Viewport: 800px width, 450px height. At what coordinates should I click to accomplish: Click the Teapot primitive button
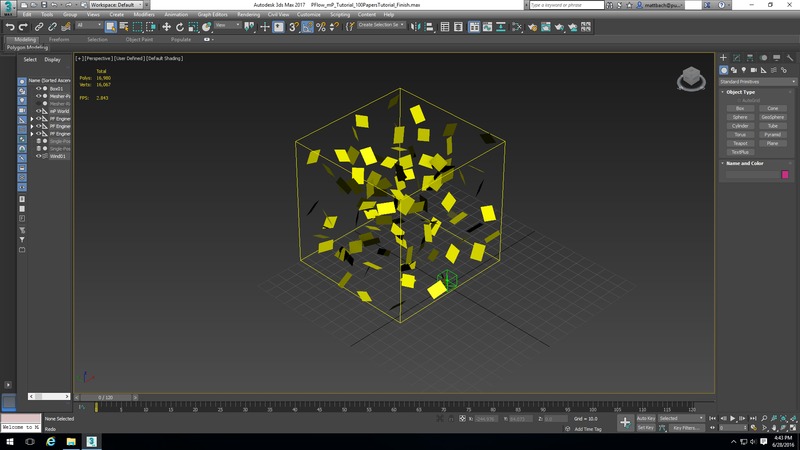(740, 143)
